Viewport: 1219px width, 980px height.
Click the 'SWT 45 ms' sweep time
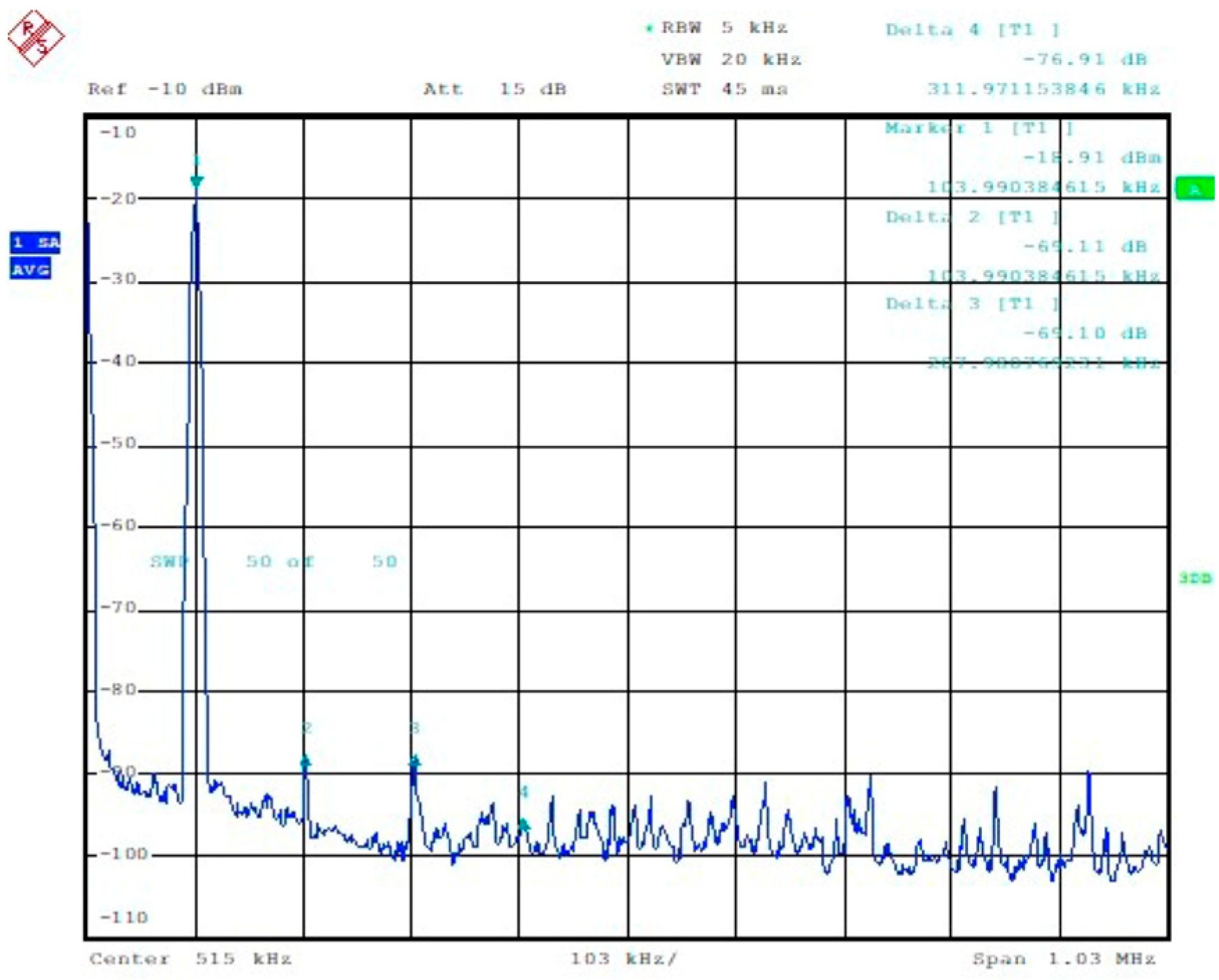(725, 89)
